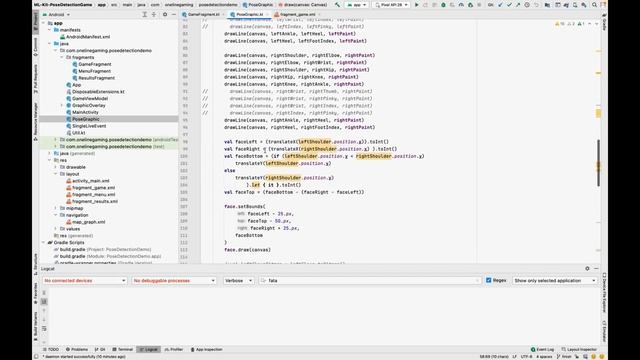
Task: Click the Git rollback icon
Action: pyautogui.click(x=536, y=5)
